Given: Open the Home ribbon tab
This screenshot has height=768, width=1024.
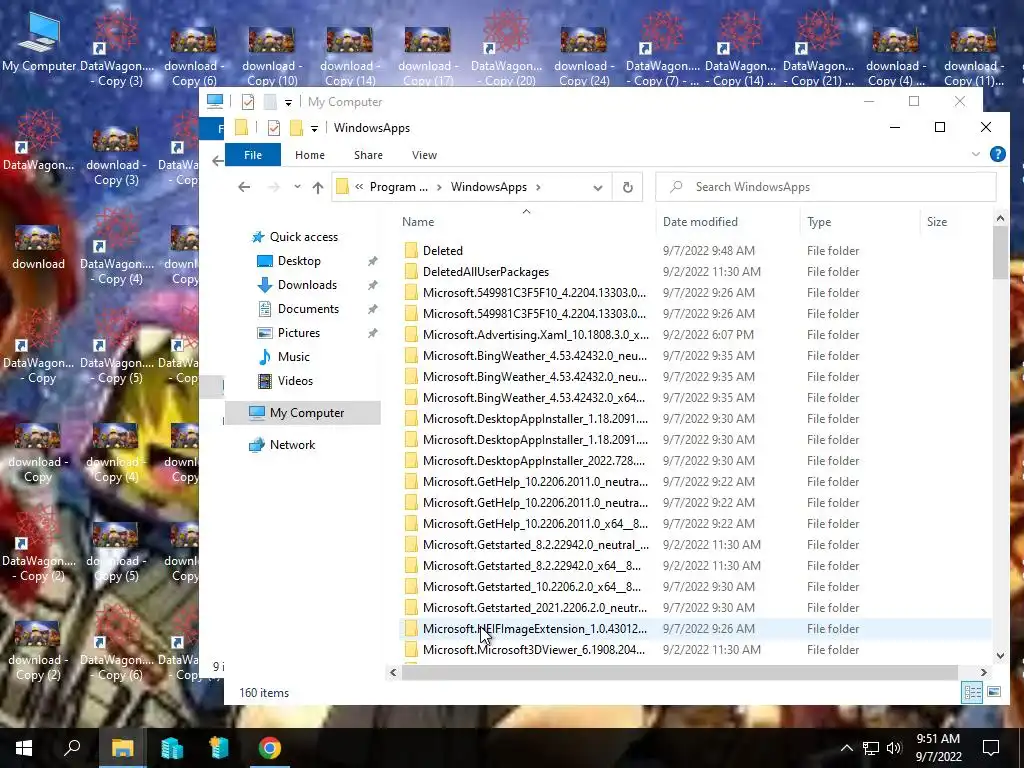Looking at the screenshot, I should 310,155.
